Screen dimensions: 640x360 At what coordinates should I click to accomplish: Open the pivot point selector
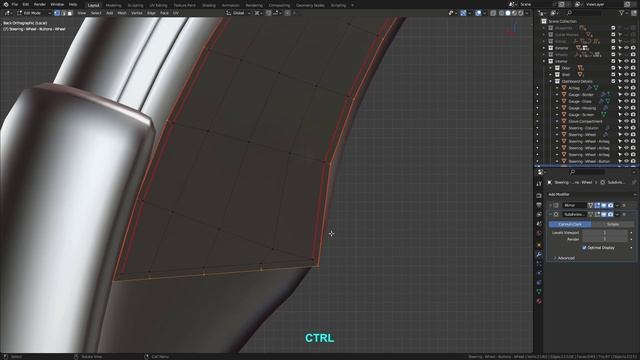[258, 13]
